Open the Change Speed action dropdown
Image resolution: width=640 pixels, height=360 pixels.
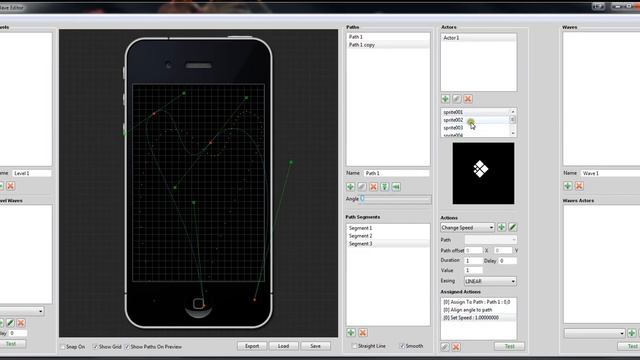(x=467, y=227)
